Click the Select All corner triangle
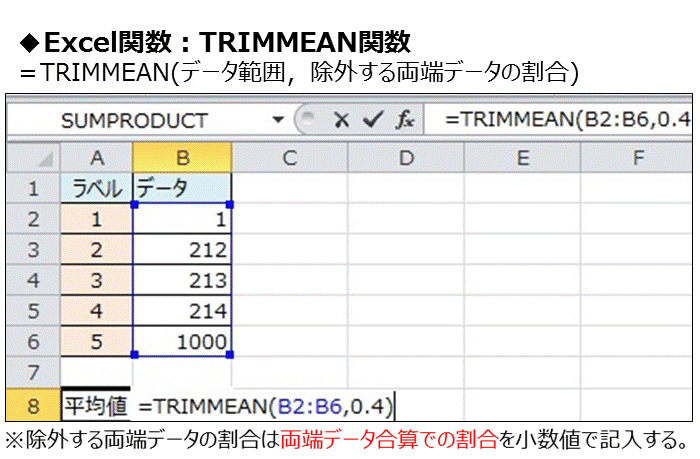Viewport: 700px width, 459px height. [34, 158]
